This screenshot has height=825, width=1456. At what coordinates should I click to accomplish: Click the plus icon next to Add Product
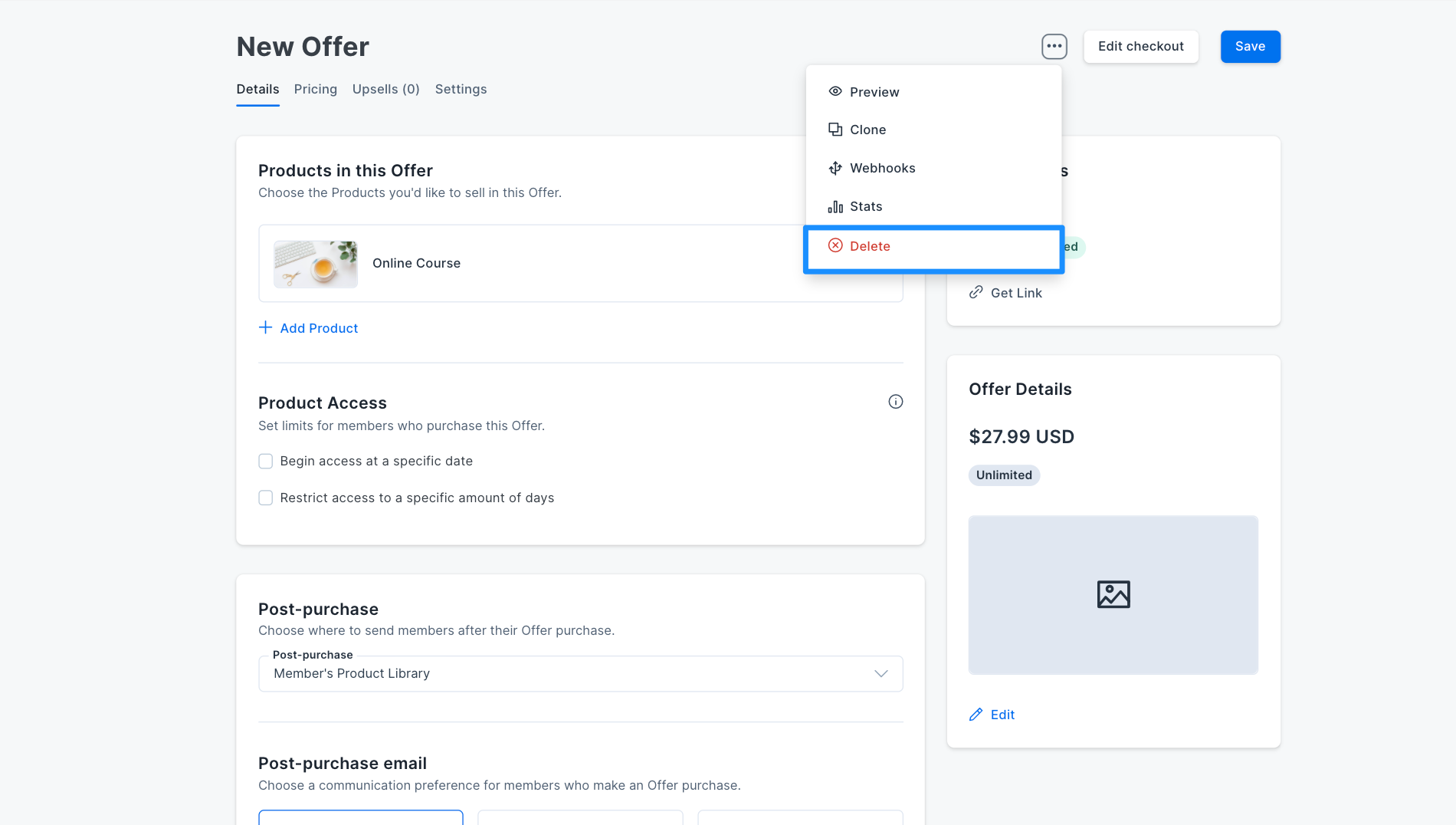point(265,327)
